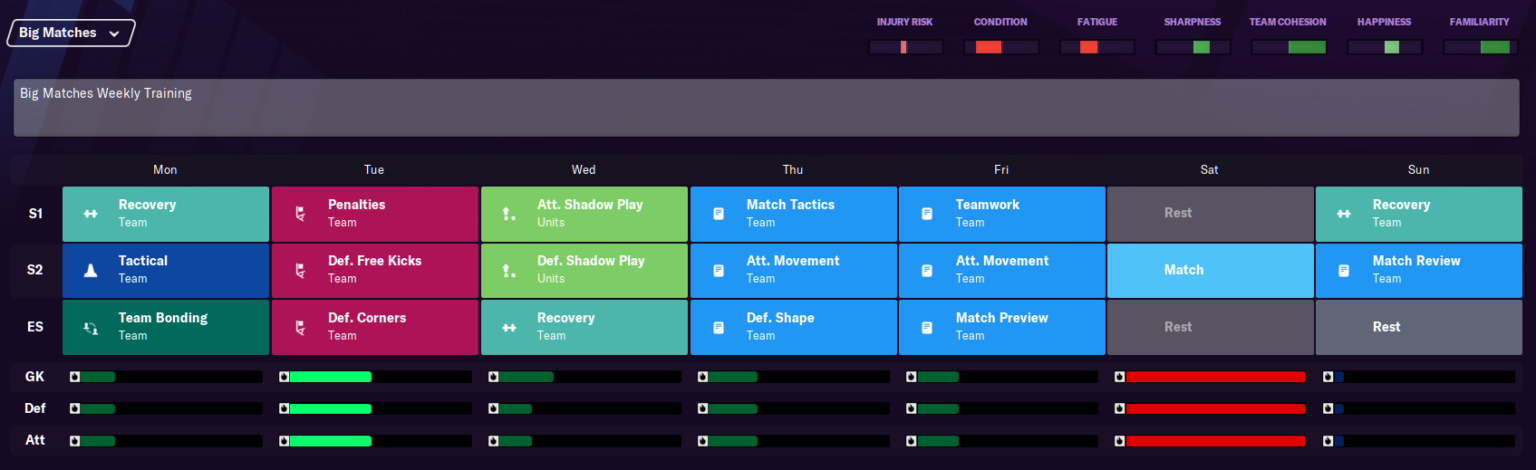Open the Saturday S1 Rest slot
This screenshot has width=1536, height=470.
[x=1210, y=213]
